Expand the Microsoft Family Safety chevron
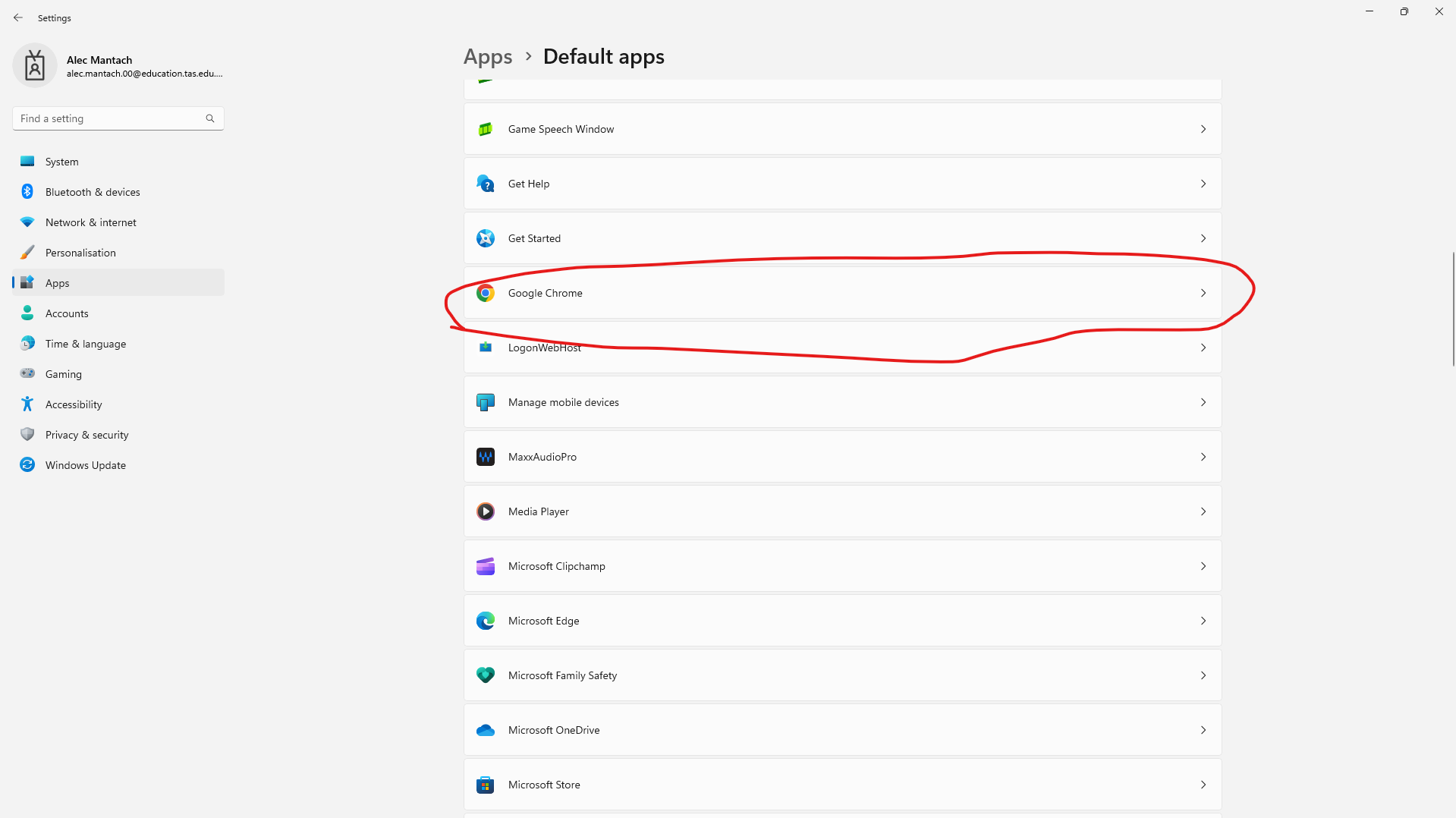1456x818 pixels. pos(1203,675)
